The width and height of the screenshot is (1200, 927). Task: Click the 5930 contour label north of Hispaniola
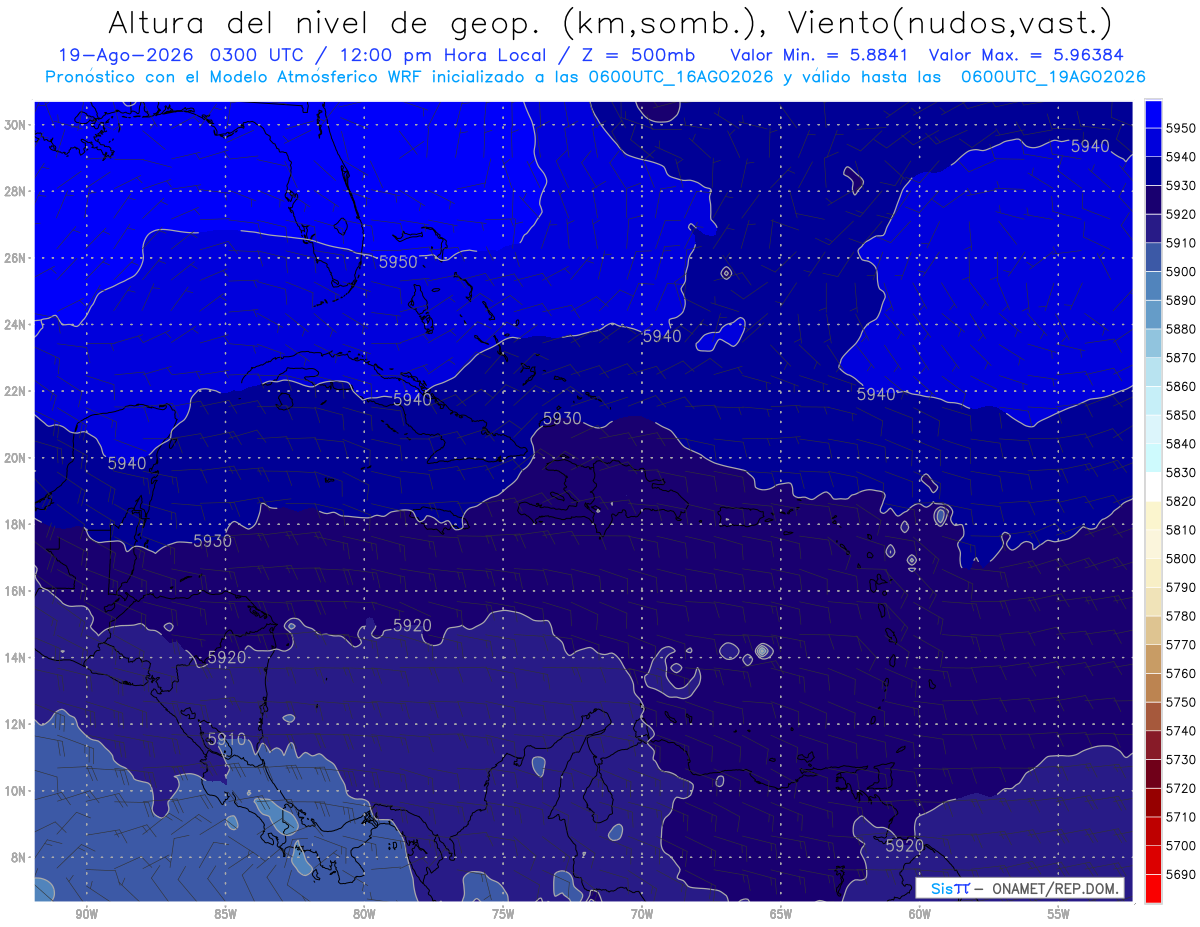coord(562,418)
